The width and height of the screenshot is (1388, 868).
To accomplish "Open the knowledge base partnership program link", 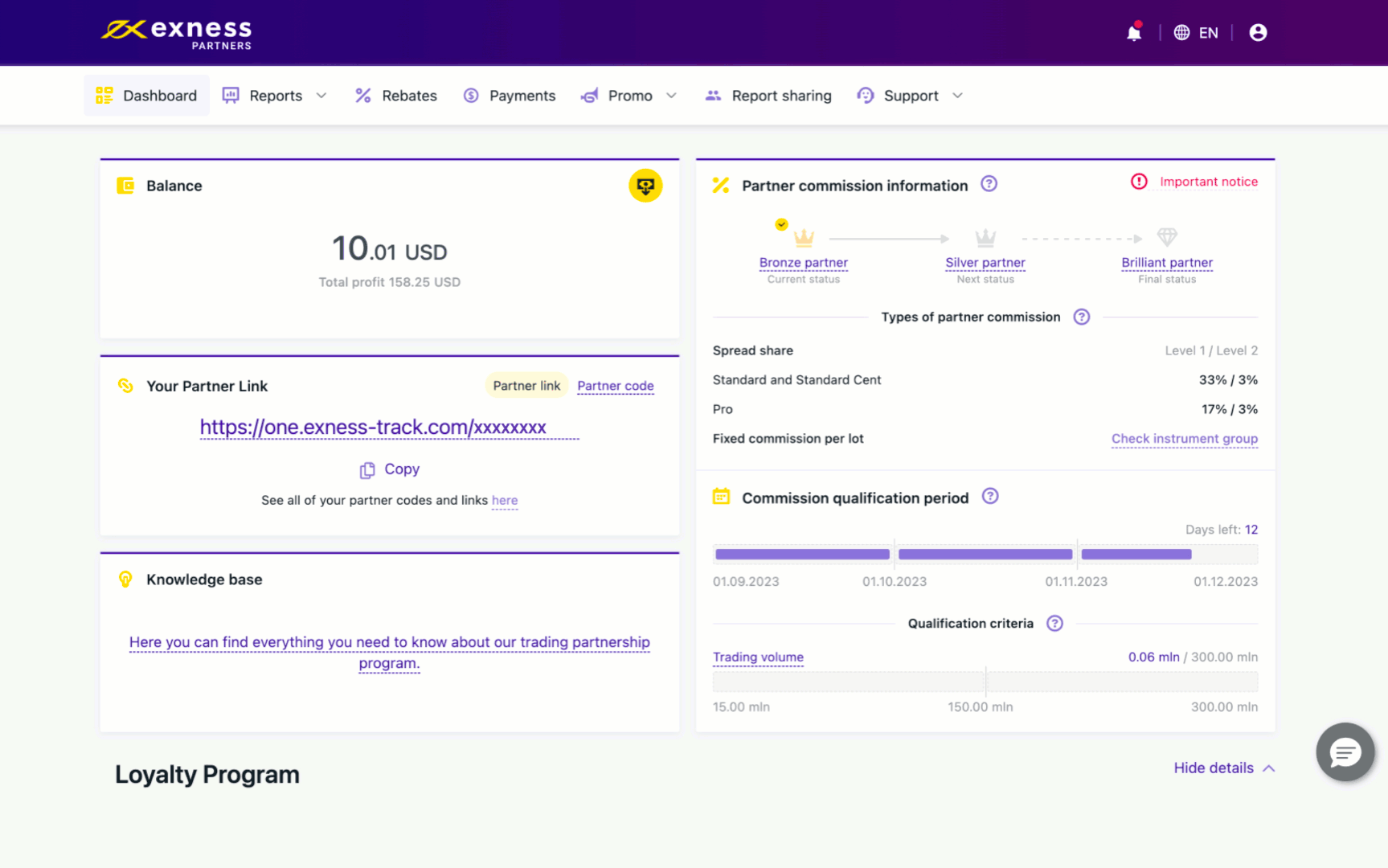I will click(390, 653).
